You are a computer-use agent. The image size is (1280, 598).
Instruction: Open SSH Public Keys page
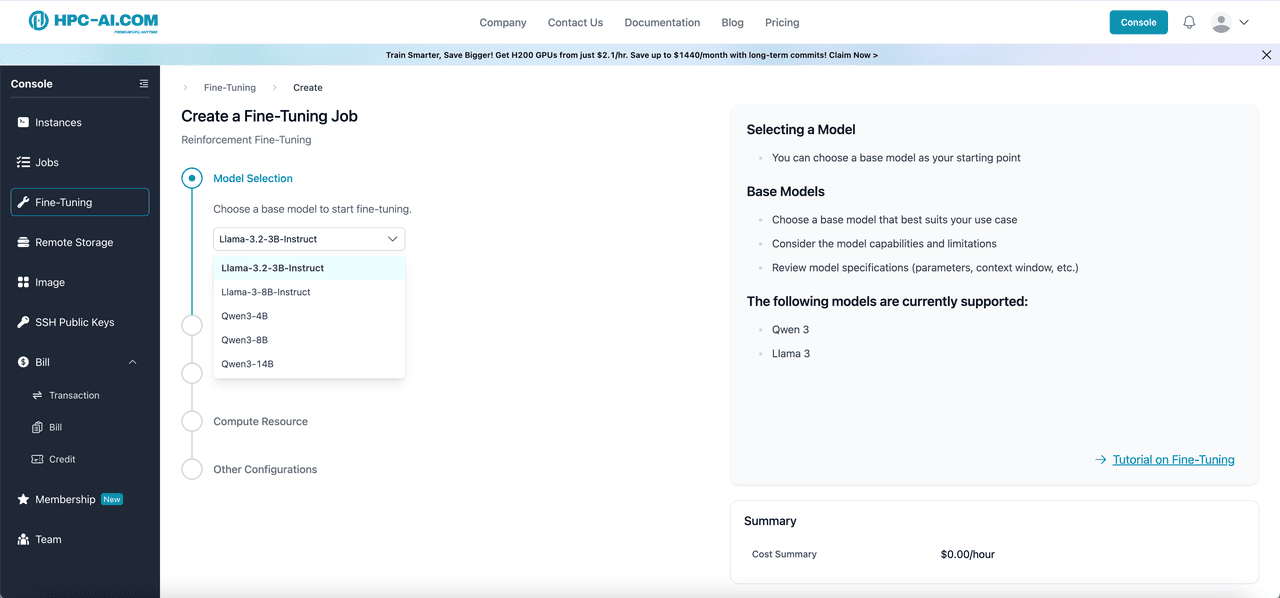[74, 322]
